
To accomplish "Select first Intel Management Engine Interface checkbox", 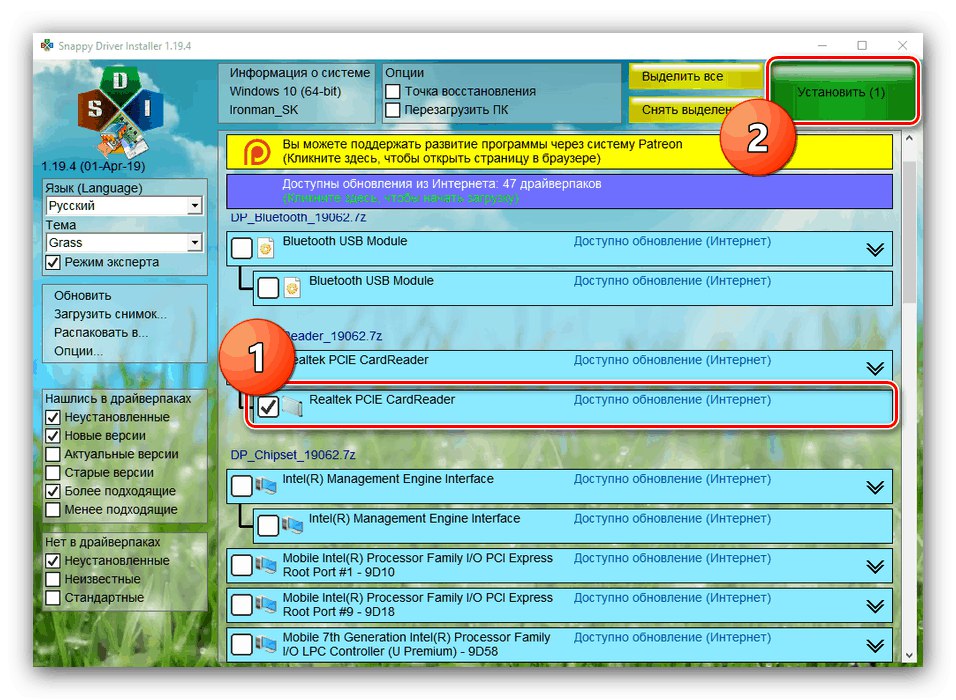I will pos(241,486).
